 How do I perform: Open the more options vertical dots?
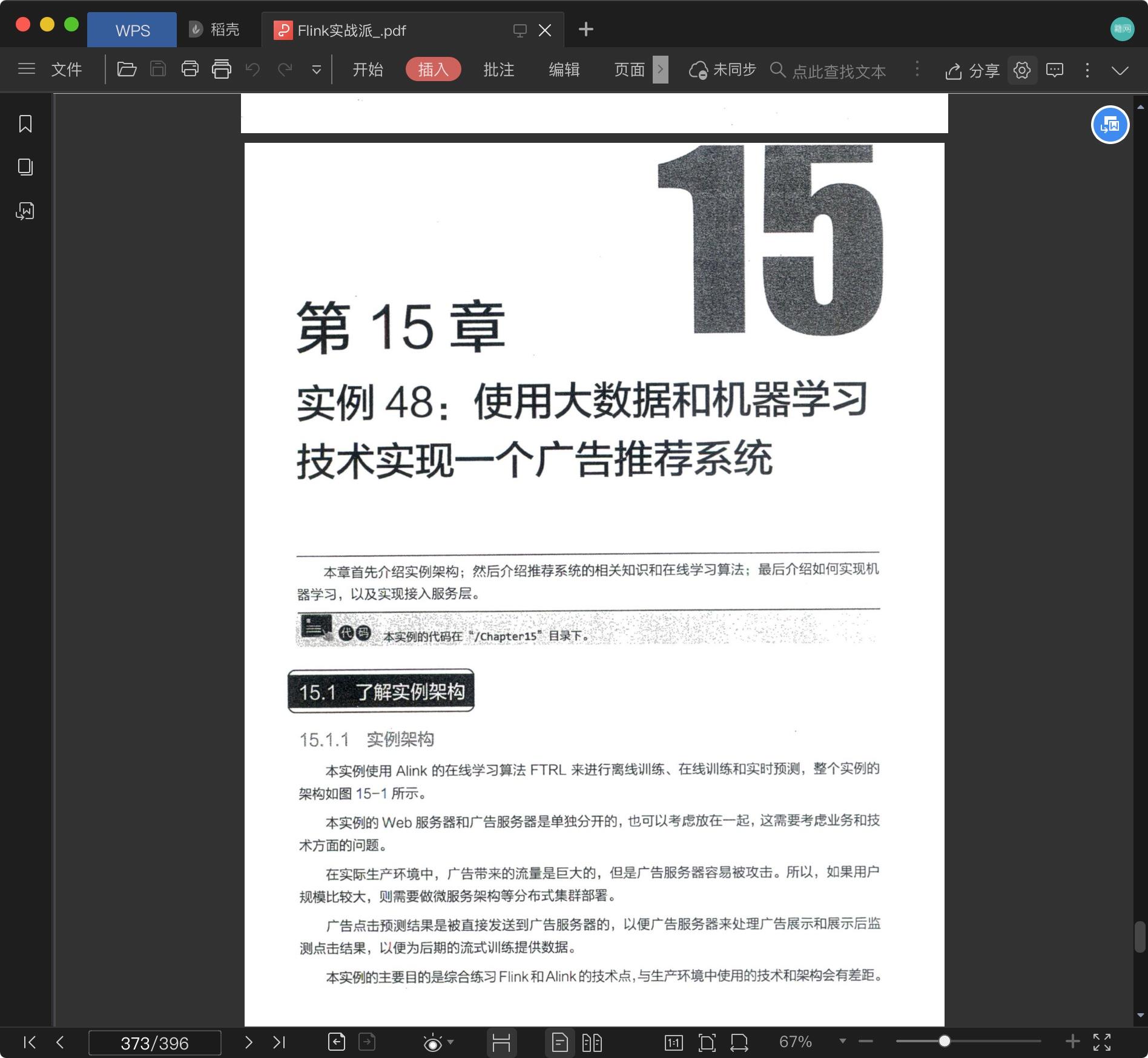pyautogui.click(x=1087, y=70)
